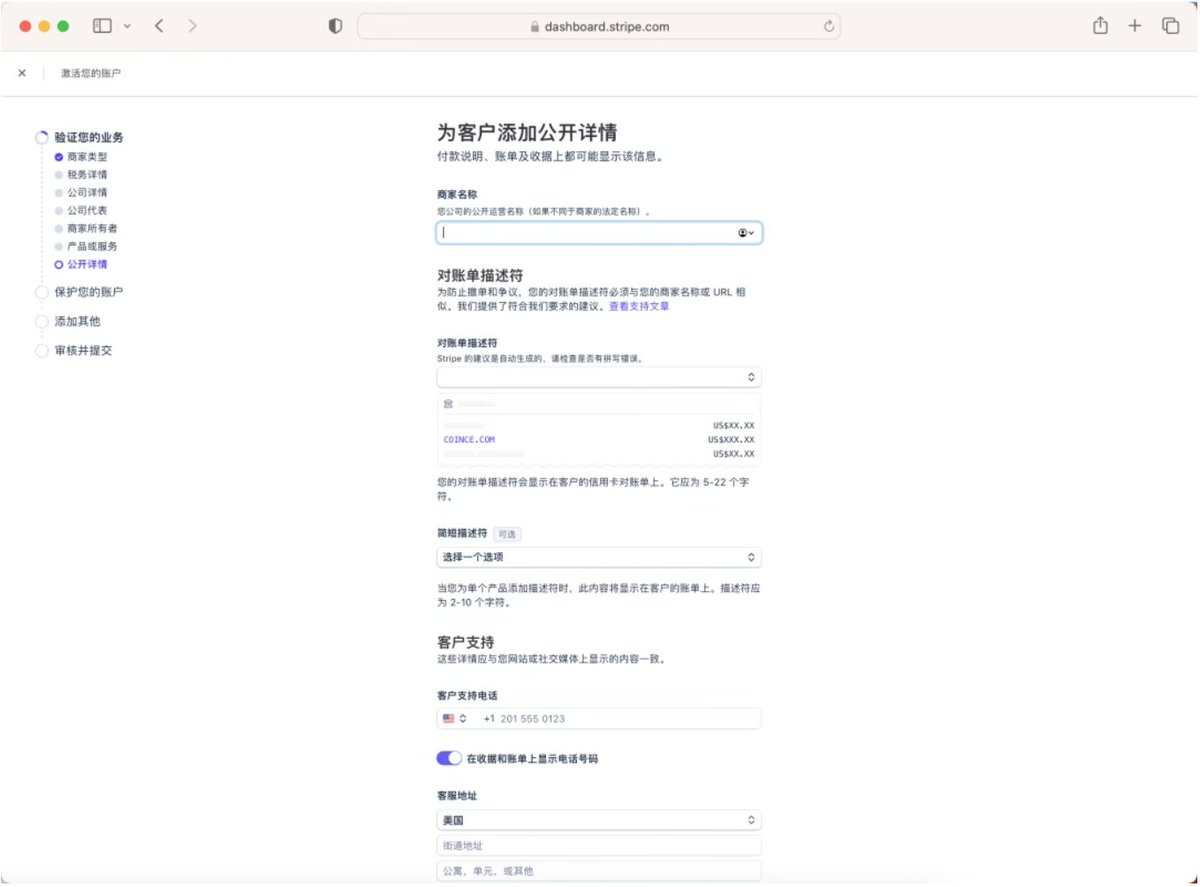This screenshot has width=1200, height=887.
Task: Select 公开详情 current step
Action: [x=87, y=265]
